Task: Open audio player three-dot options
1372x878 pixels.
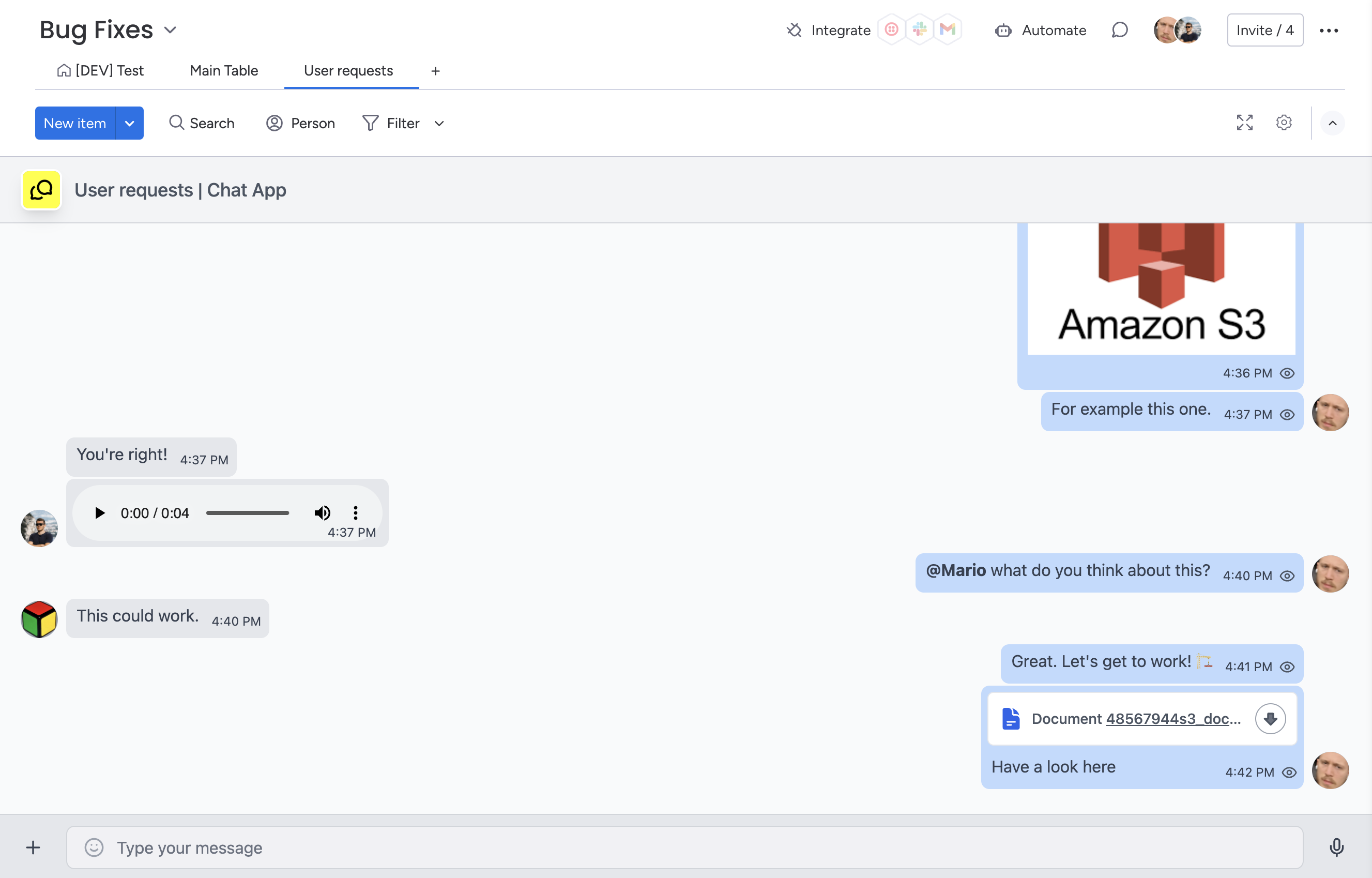Action: [x=355, y=513]
